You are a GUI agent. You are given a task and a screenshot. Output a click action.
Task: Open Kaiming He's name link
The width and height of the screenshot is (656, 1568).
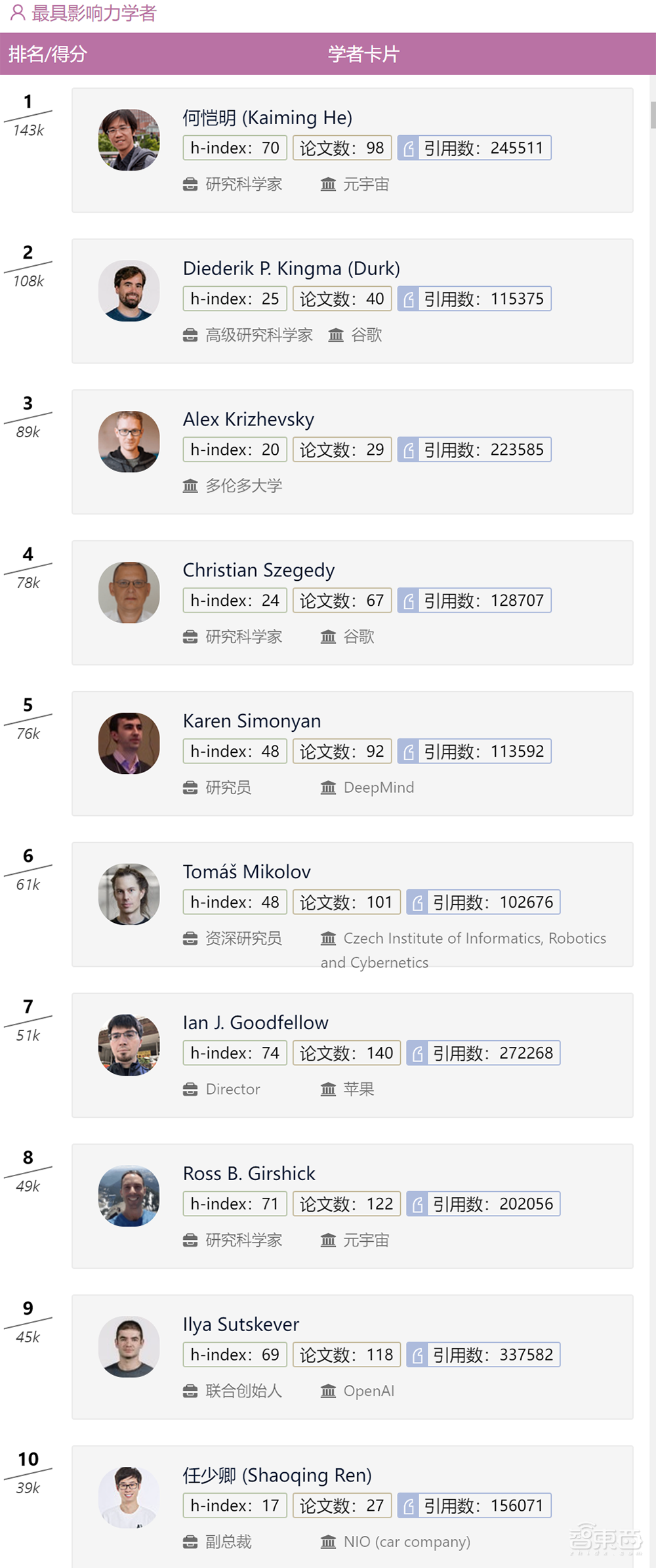pyautogui.click(x=267, y=118)
